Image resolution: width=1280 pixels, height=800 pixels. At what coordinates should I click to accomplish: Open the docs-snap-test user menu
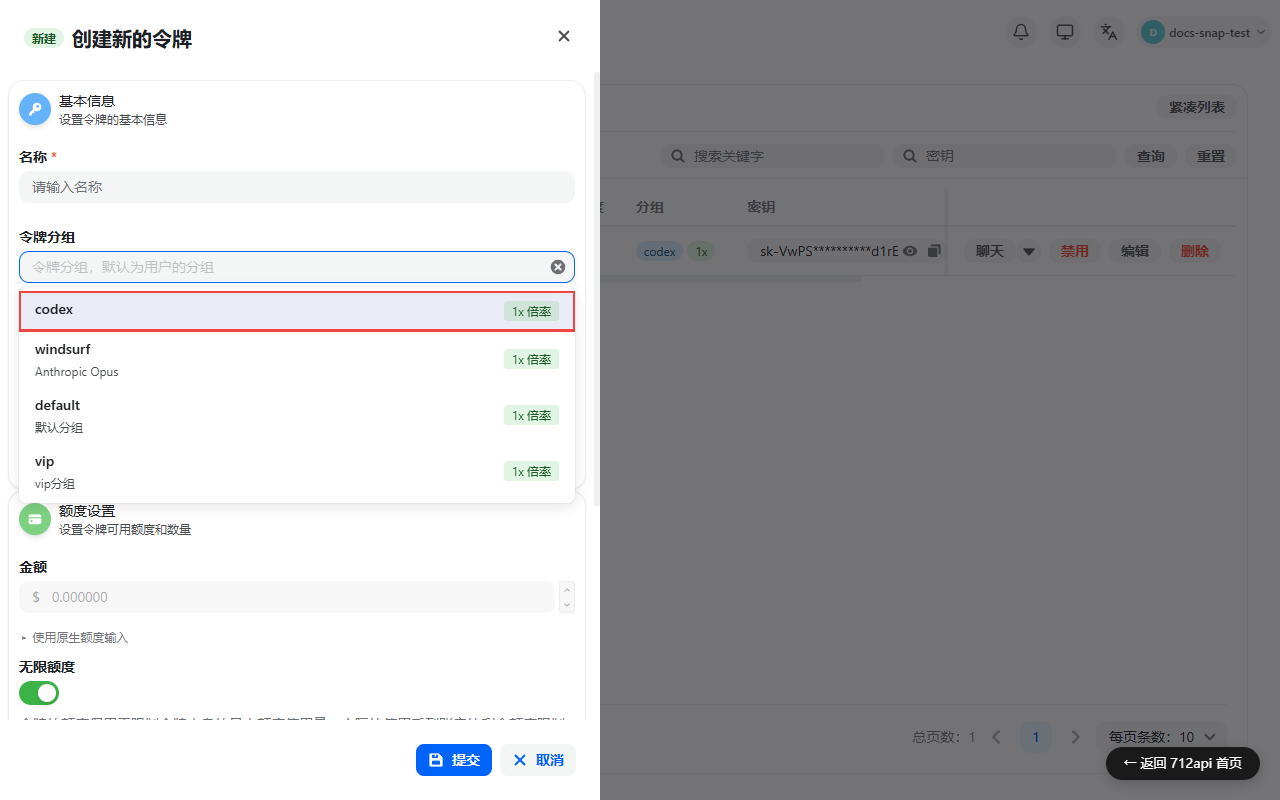click(1205, 32)
